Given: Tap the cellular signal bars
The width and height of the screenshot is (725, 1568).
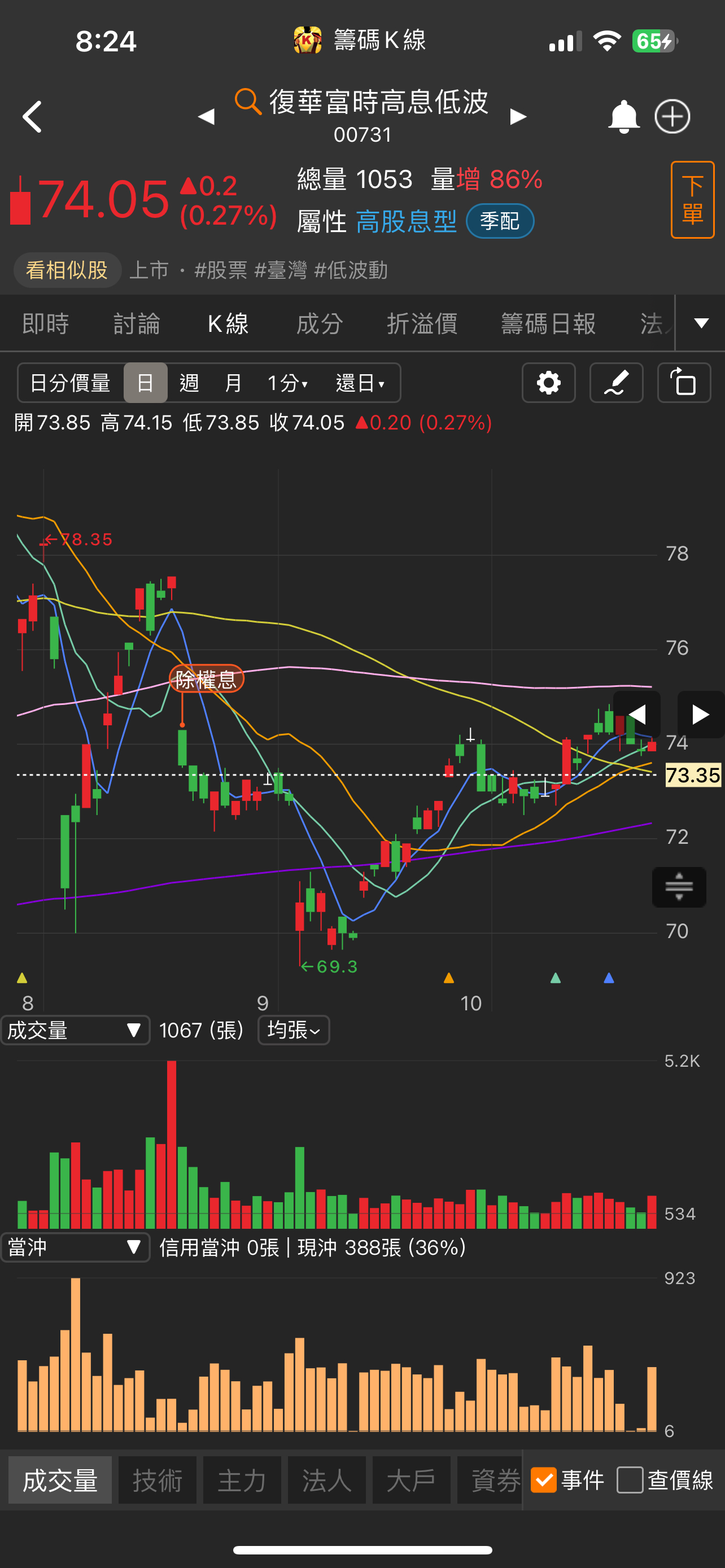Looking at the screenshot, I should tap(565, 41).
